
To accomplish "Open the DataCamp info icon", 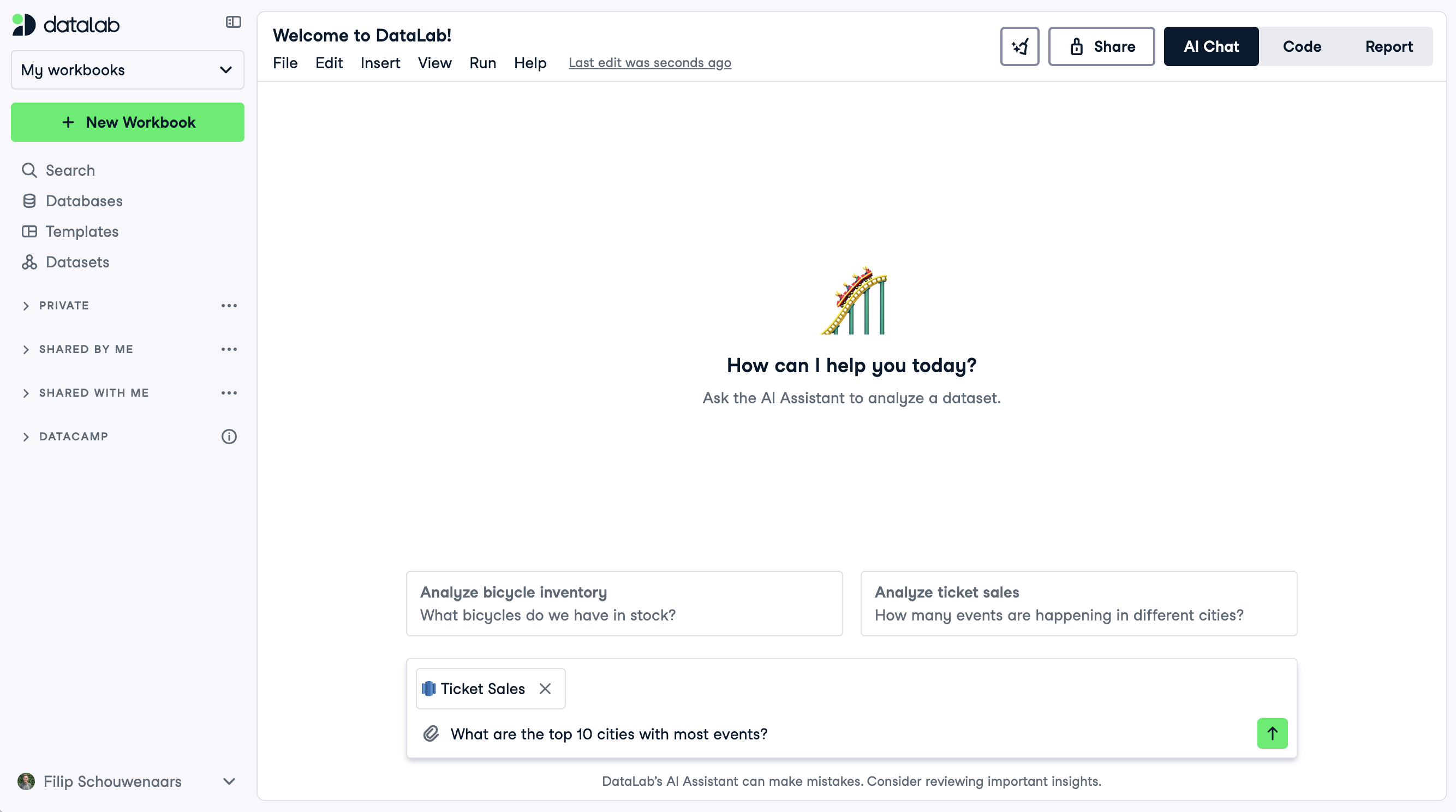I will (x=229, y=436).
